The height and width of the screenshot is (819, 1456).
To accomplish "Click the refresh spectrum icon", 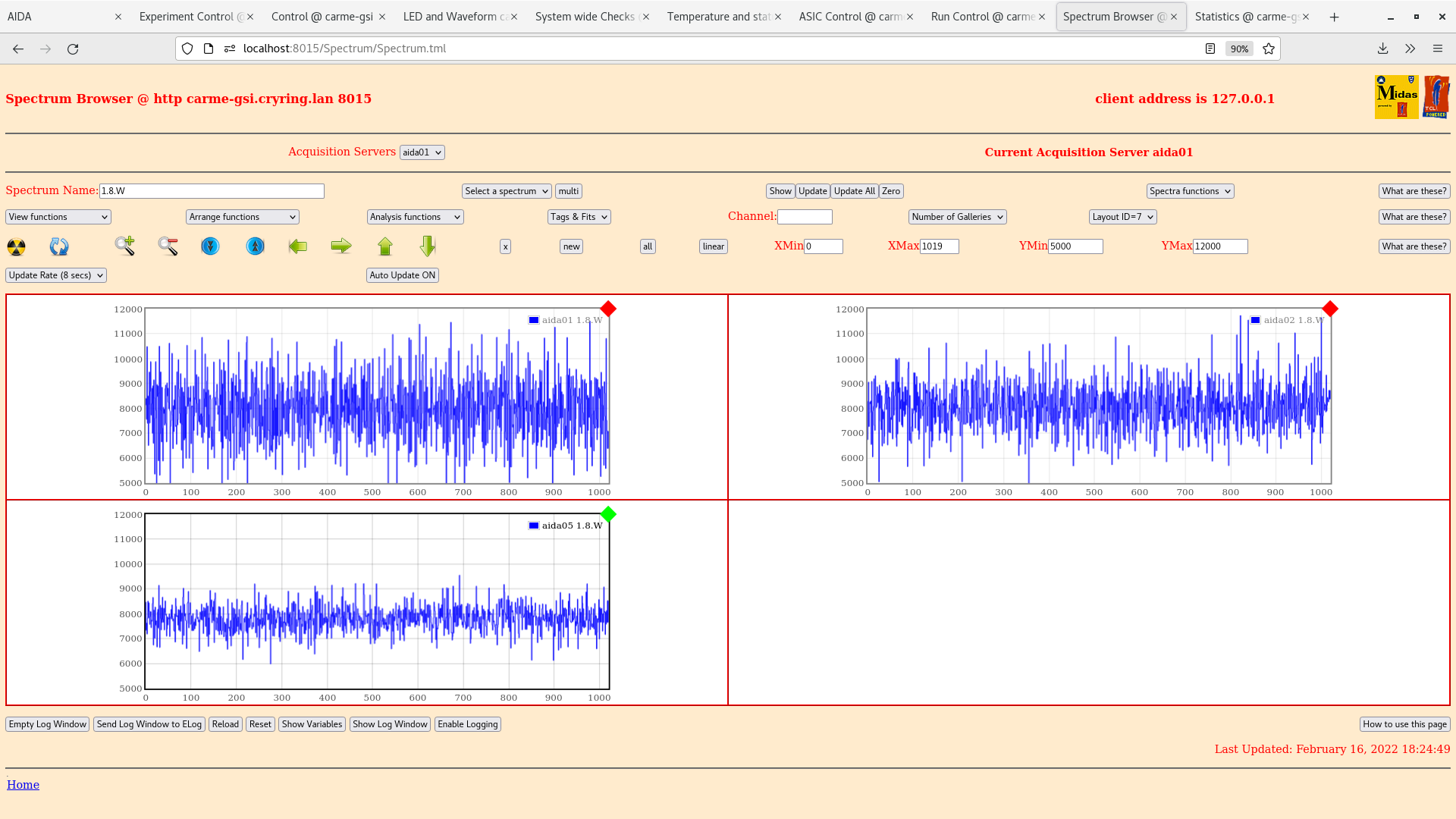I will click(59, 246).
